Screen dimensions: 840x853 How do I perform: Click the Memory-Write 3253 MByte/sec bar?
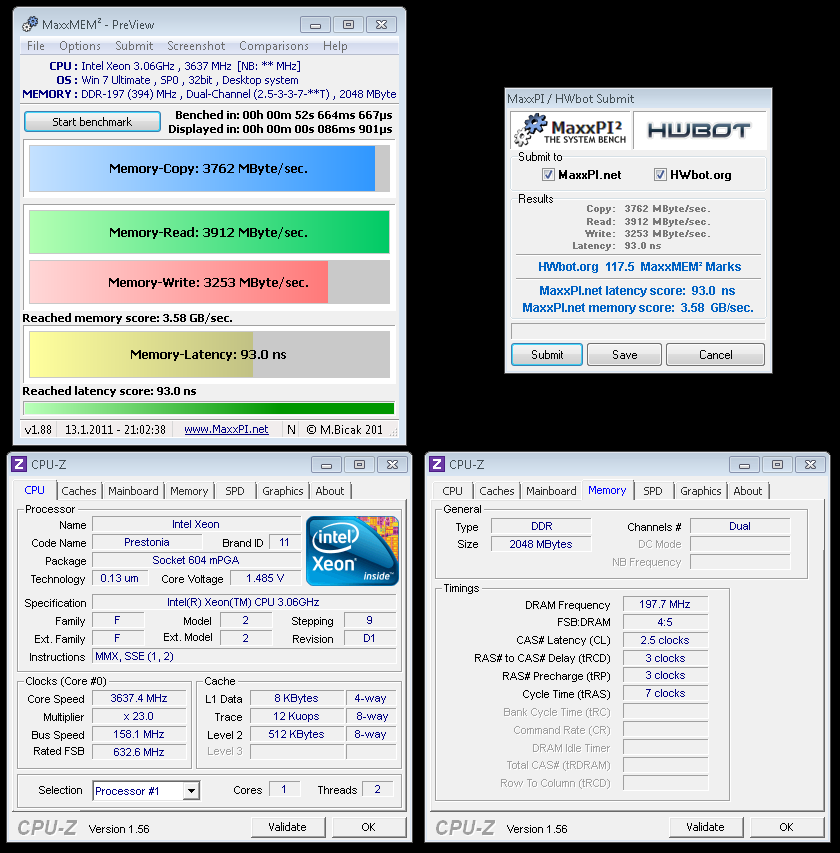click(209, 282)
